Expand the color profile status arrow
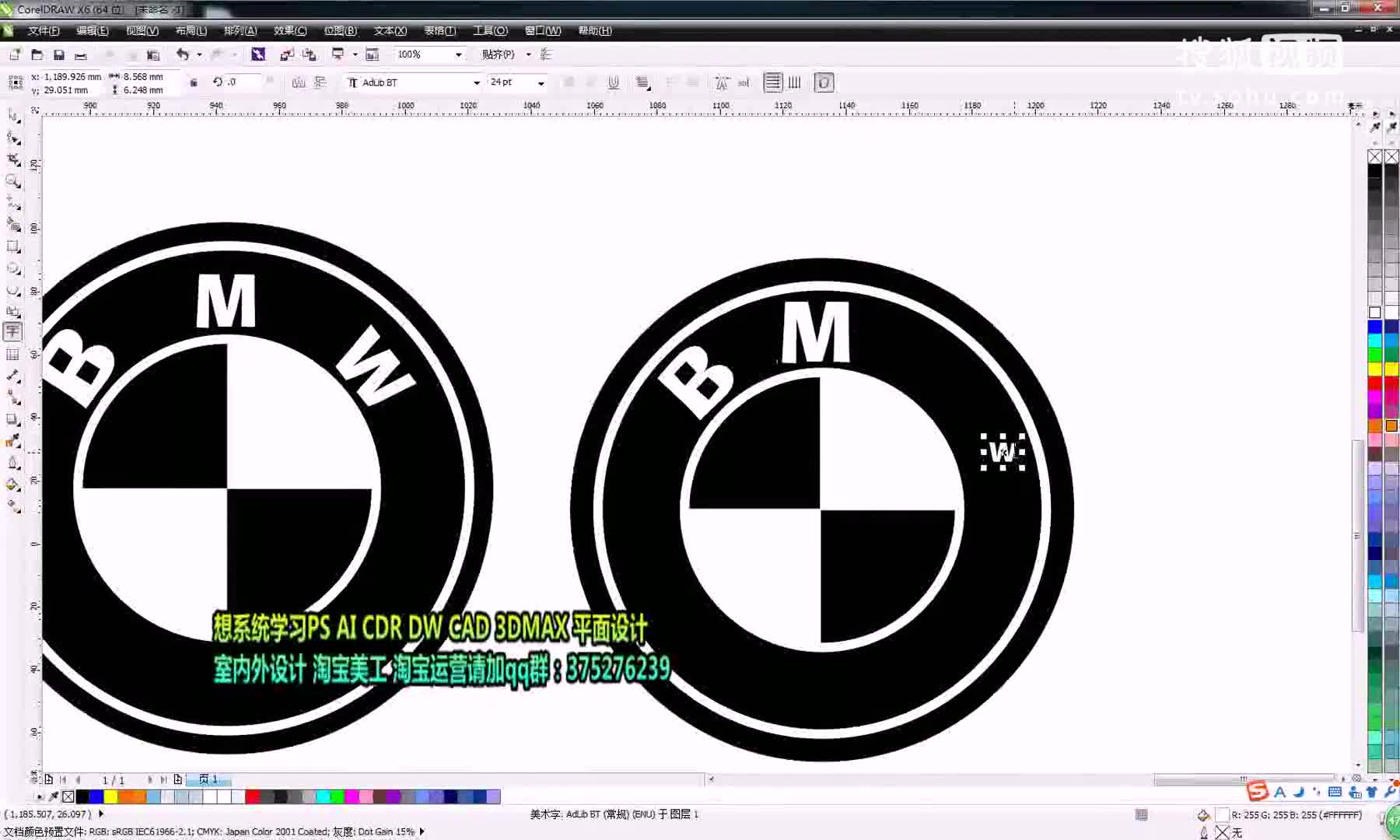 [422, 831]
